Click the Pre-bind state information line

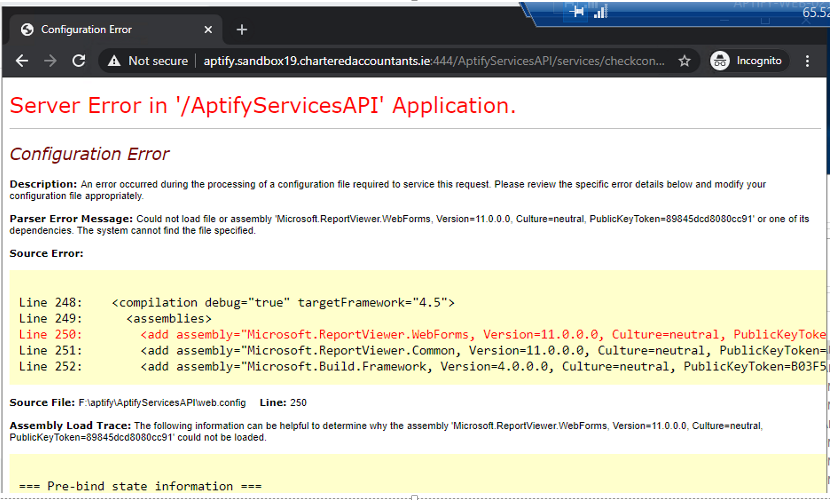[x=140, y=486]
